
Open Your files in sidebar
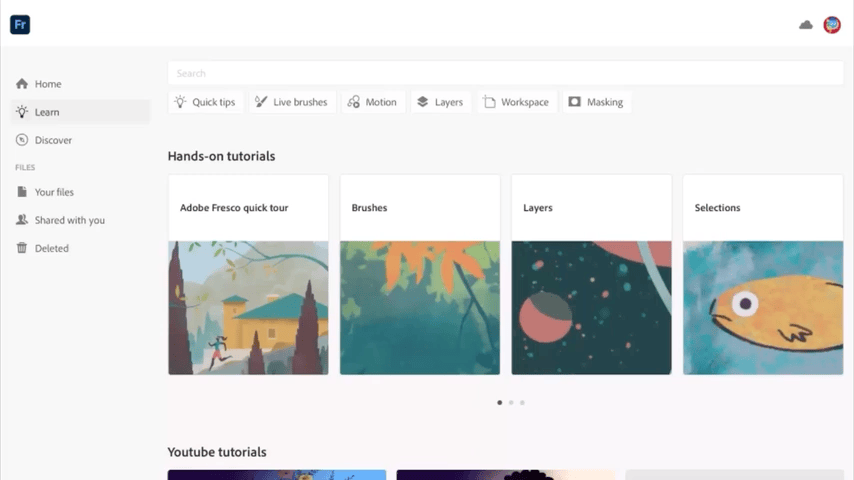(x=54, y=192)
